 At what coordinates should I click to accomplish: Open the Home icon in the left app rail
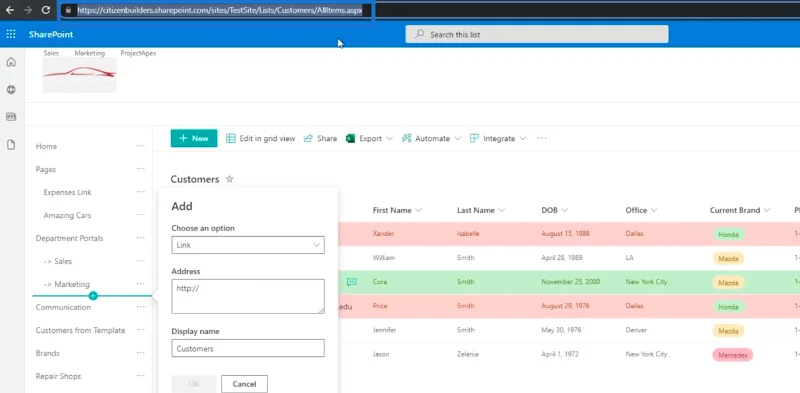click(x=11, y=62)
